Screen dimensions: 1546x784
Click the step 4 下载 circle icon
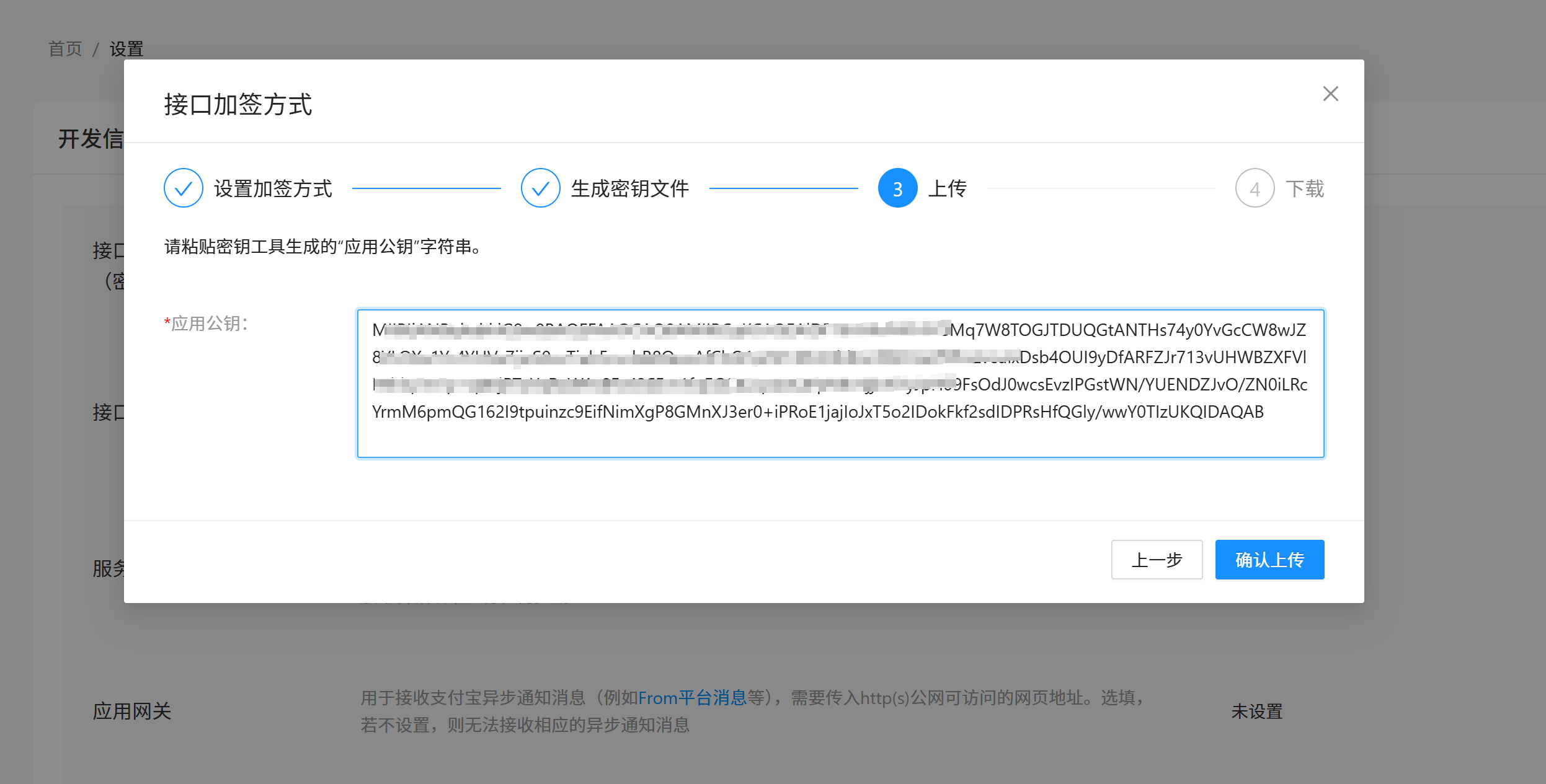pos(1255,188)
